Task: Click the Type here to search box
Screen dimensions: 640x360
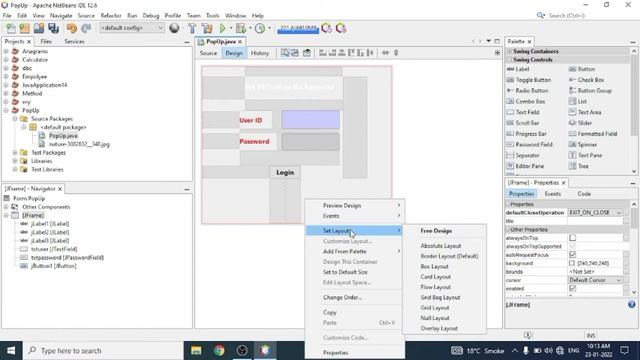Action: pyautogui.click(x=103, y=351)
